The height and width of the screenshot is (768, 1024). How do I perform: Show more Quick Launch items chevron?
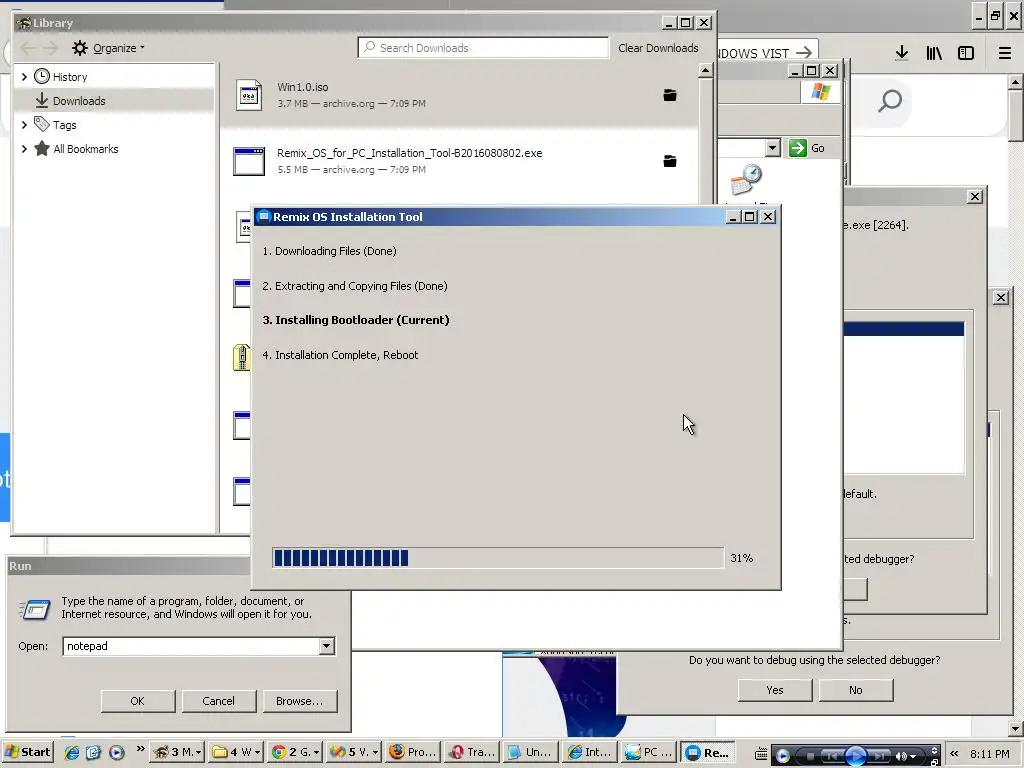[140, 748]
